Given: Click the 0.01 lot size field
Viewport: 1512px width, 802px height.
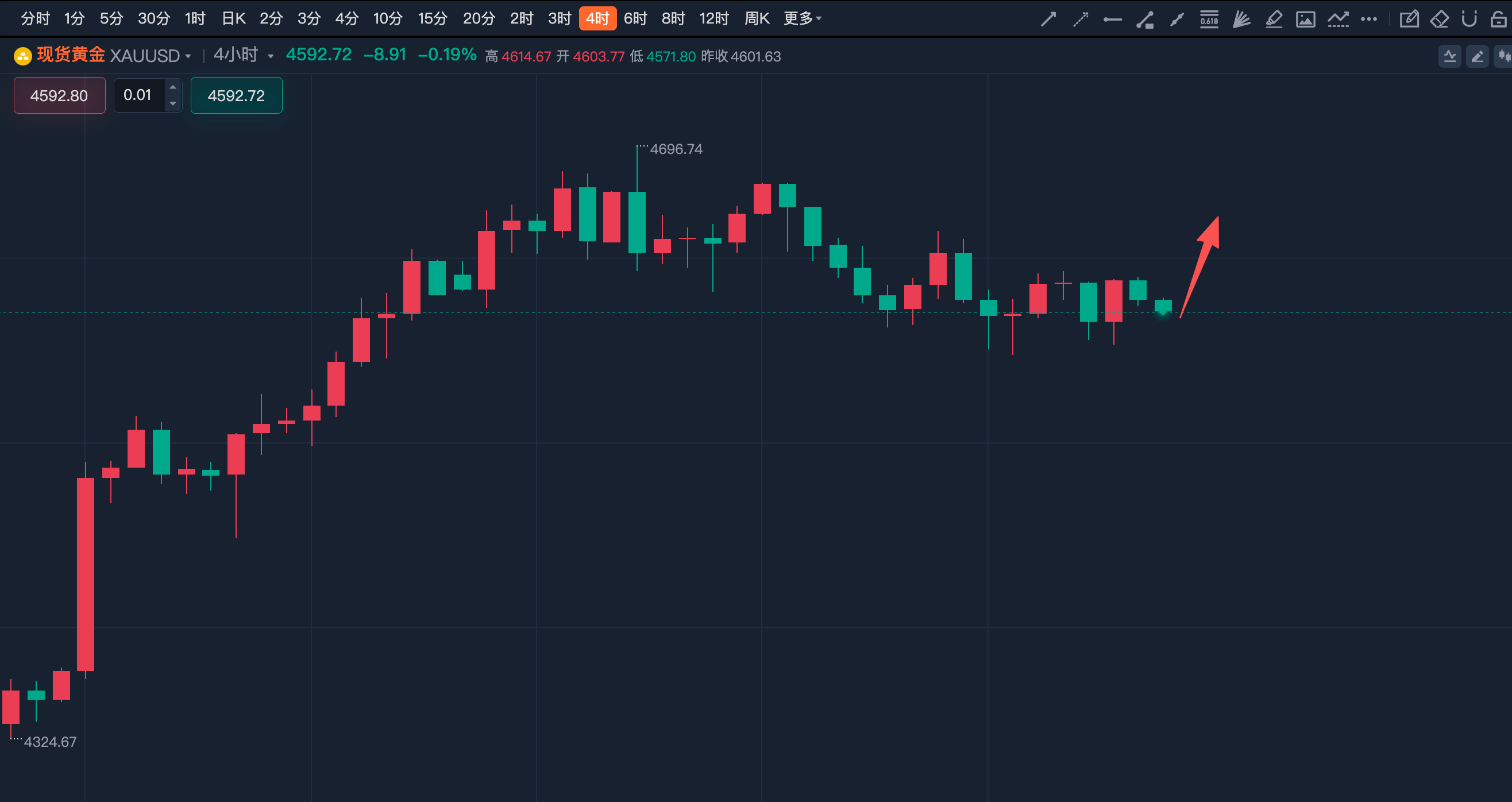Looking at the screenshot, I should tap(138, 95).
